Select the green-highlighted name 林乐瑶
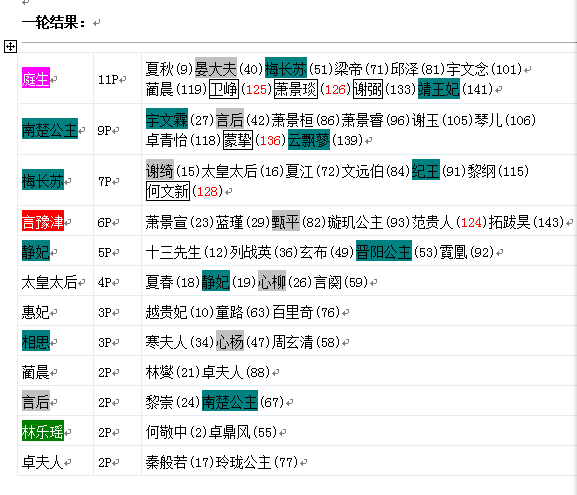This screenshot has height=495, width=577. click(x=43, y=432)
